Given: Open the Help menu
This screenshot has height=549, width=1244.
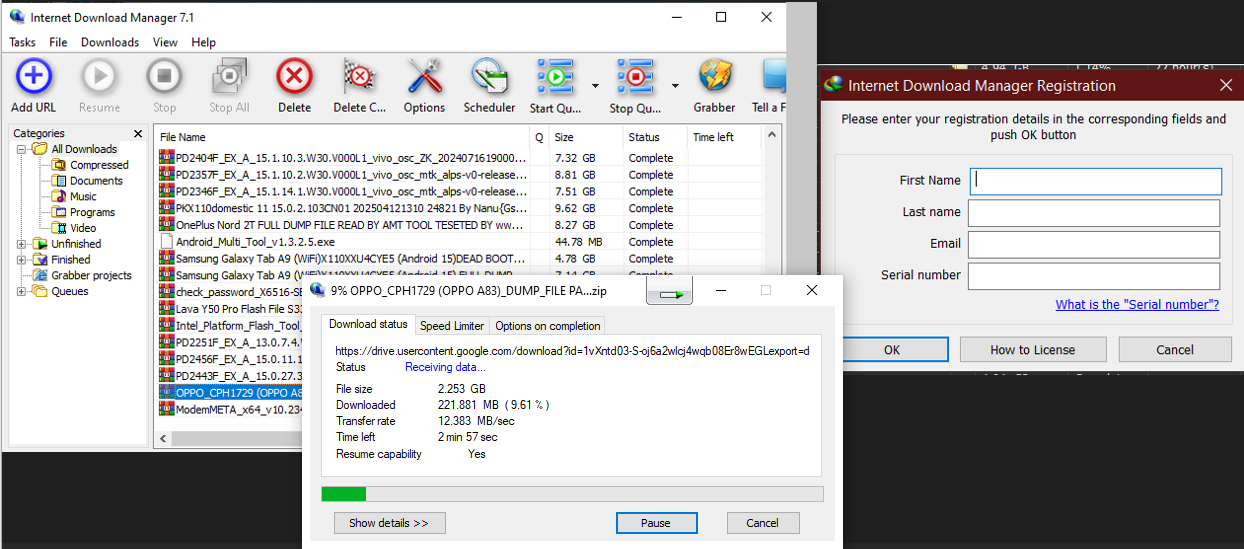Looking at the screenshot, I should click(204, 42).
